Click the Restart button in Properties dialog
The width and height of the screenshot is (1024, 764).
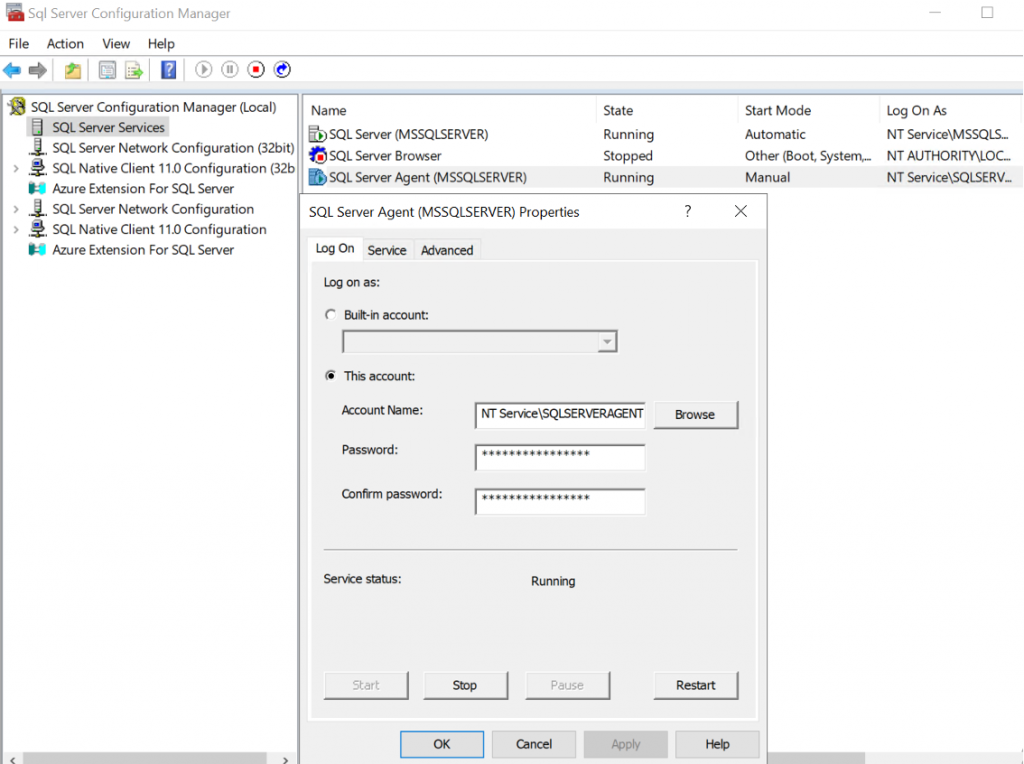point(695,685)
